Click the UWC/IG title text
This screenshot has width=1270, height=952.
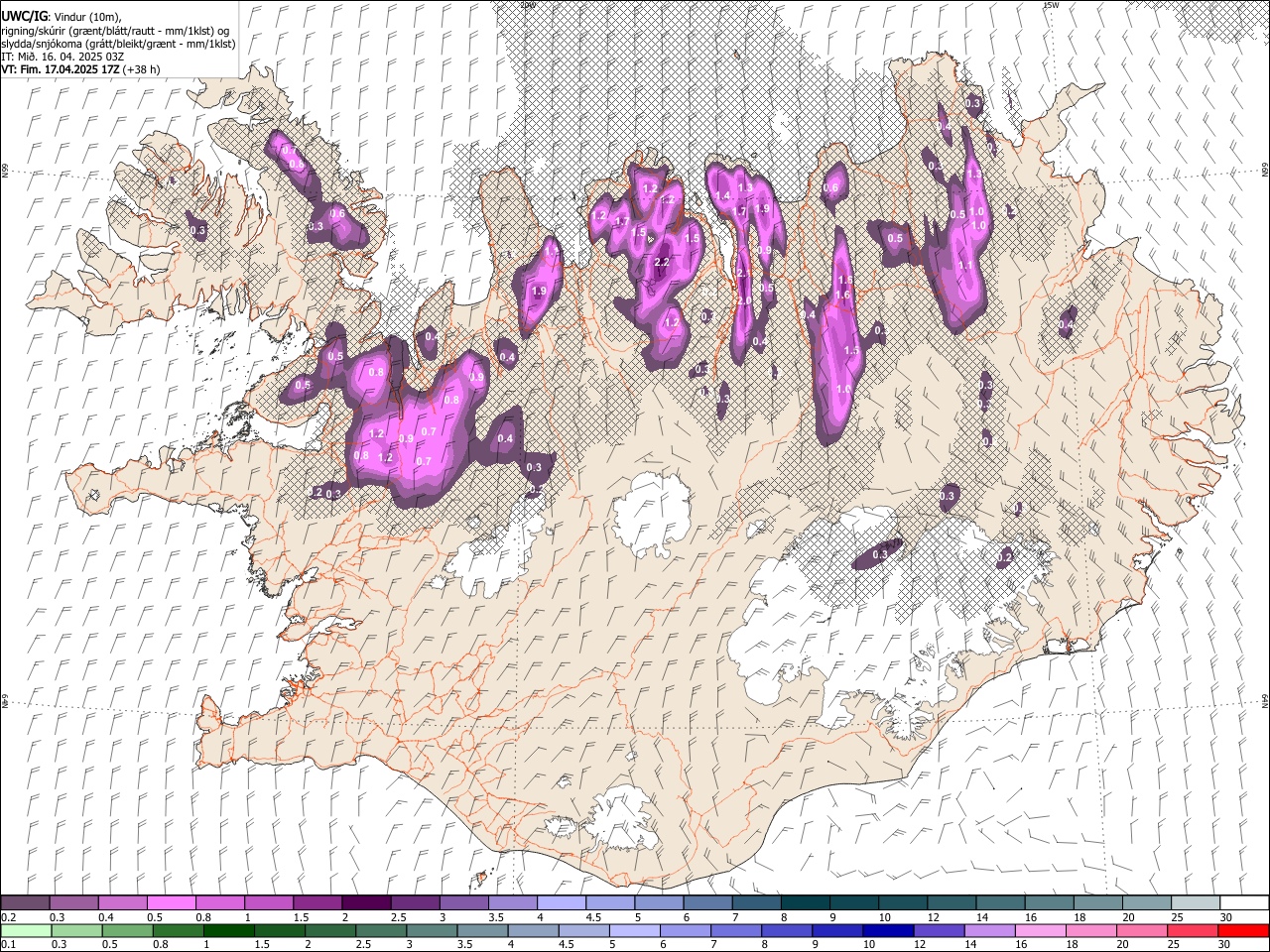coord(24,16)
